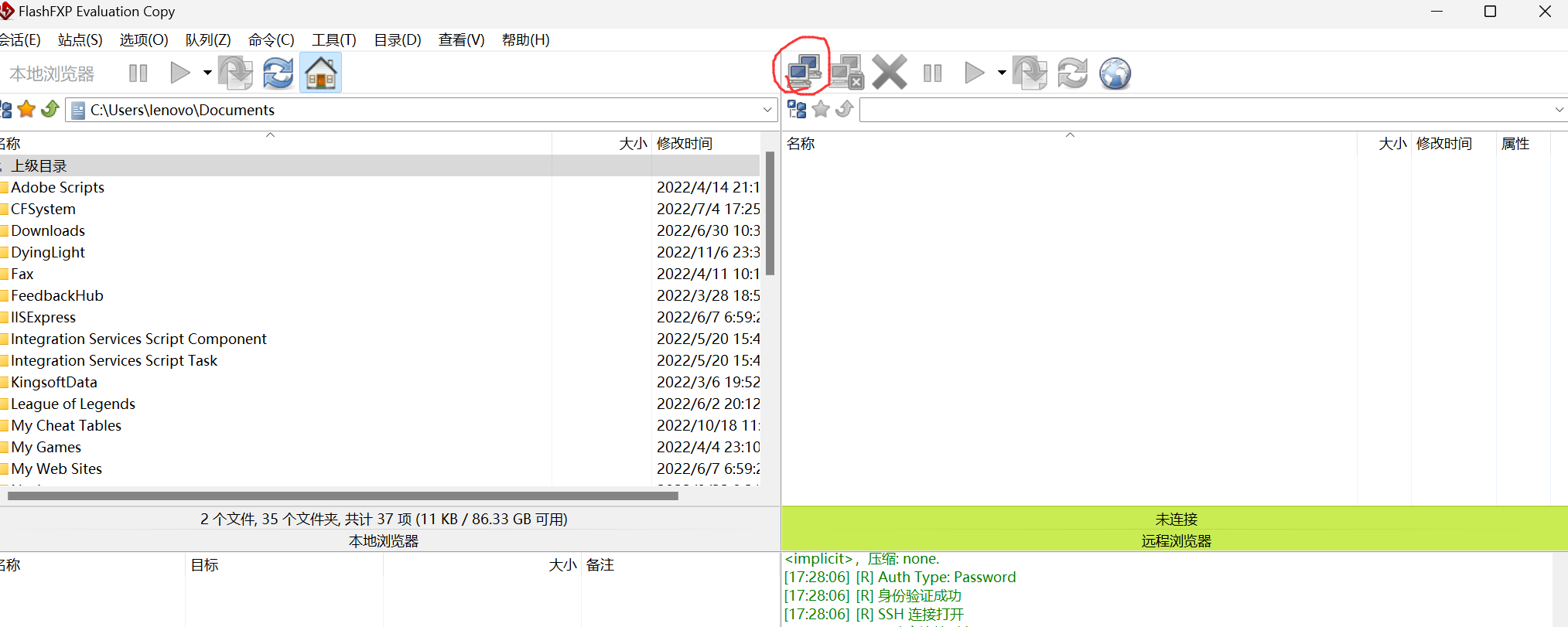Open the remote play button dropdown arrow

[1002, 73]
